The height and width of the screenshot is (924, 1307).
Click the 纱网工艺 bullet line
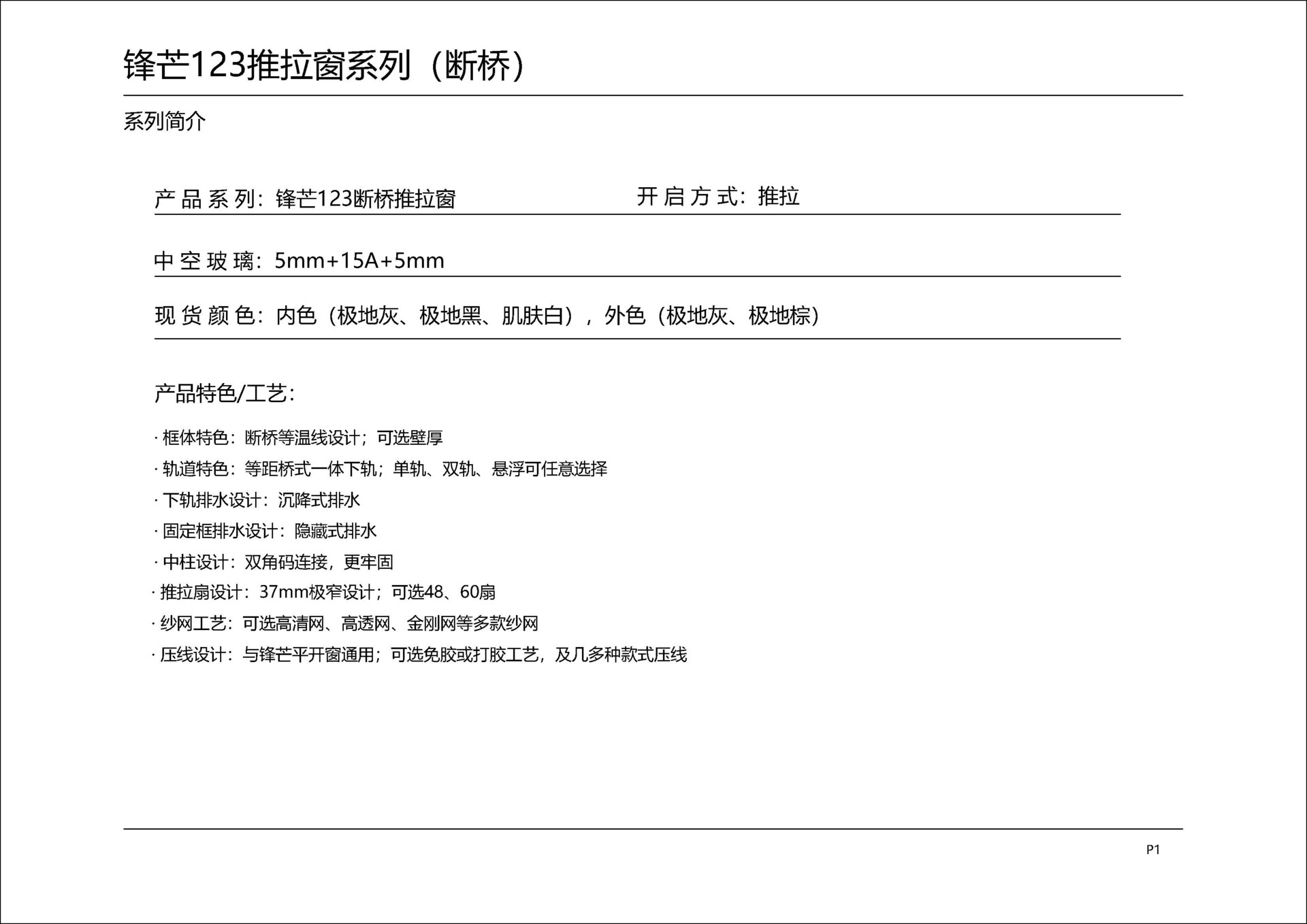pos(345,623)
